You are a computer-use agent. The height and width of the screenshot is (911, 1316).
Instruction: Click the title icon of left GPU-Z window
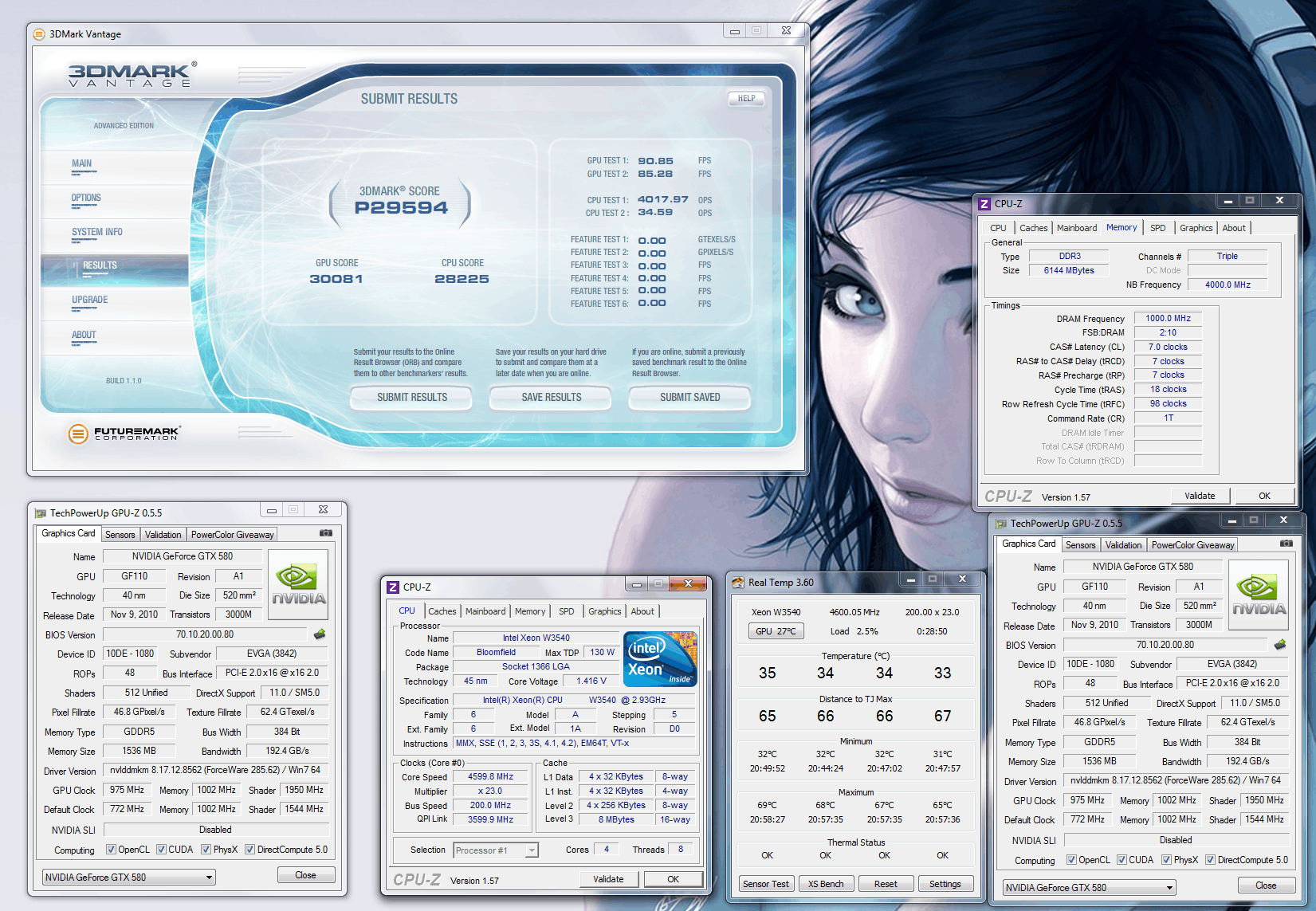[x=41, y=512]
